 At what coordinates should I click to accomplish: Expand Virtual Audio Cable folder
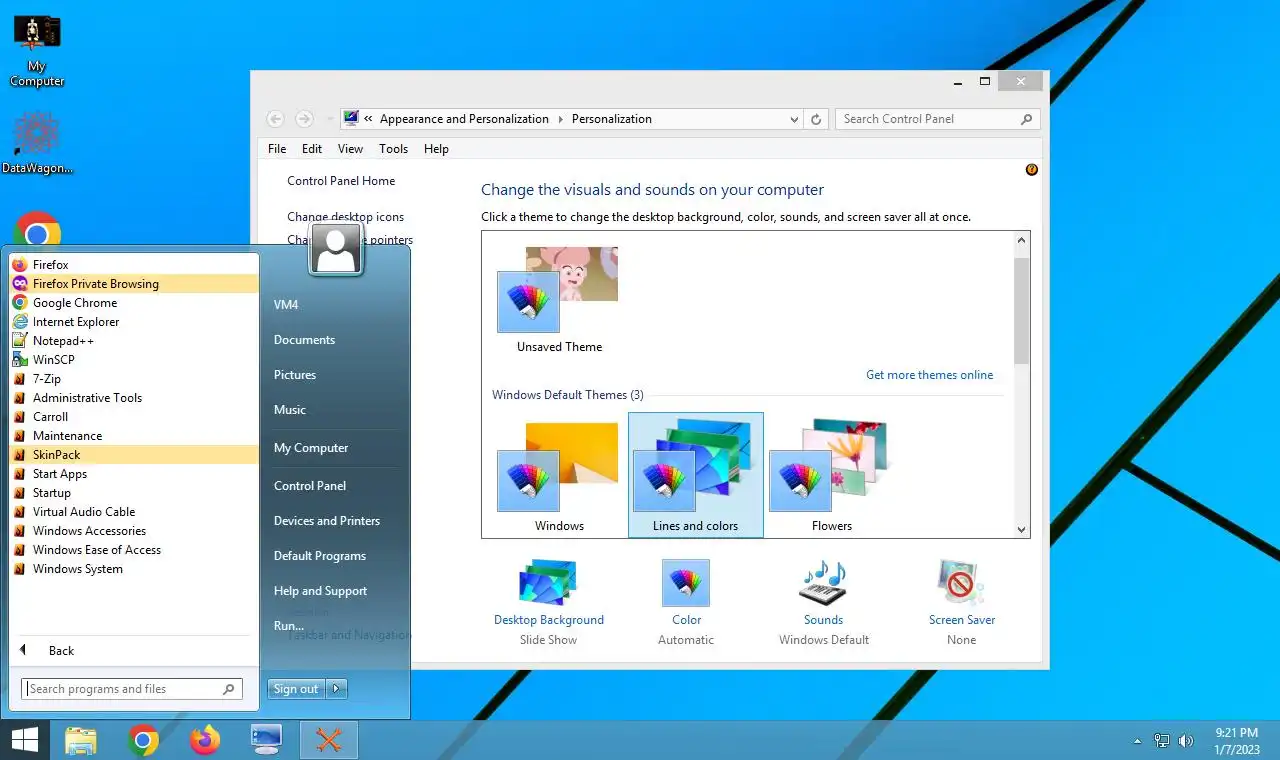(x=134, y=512)
